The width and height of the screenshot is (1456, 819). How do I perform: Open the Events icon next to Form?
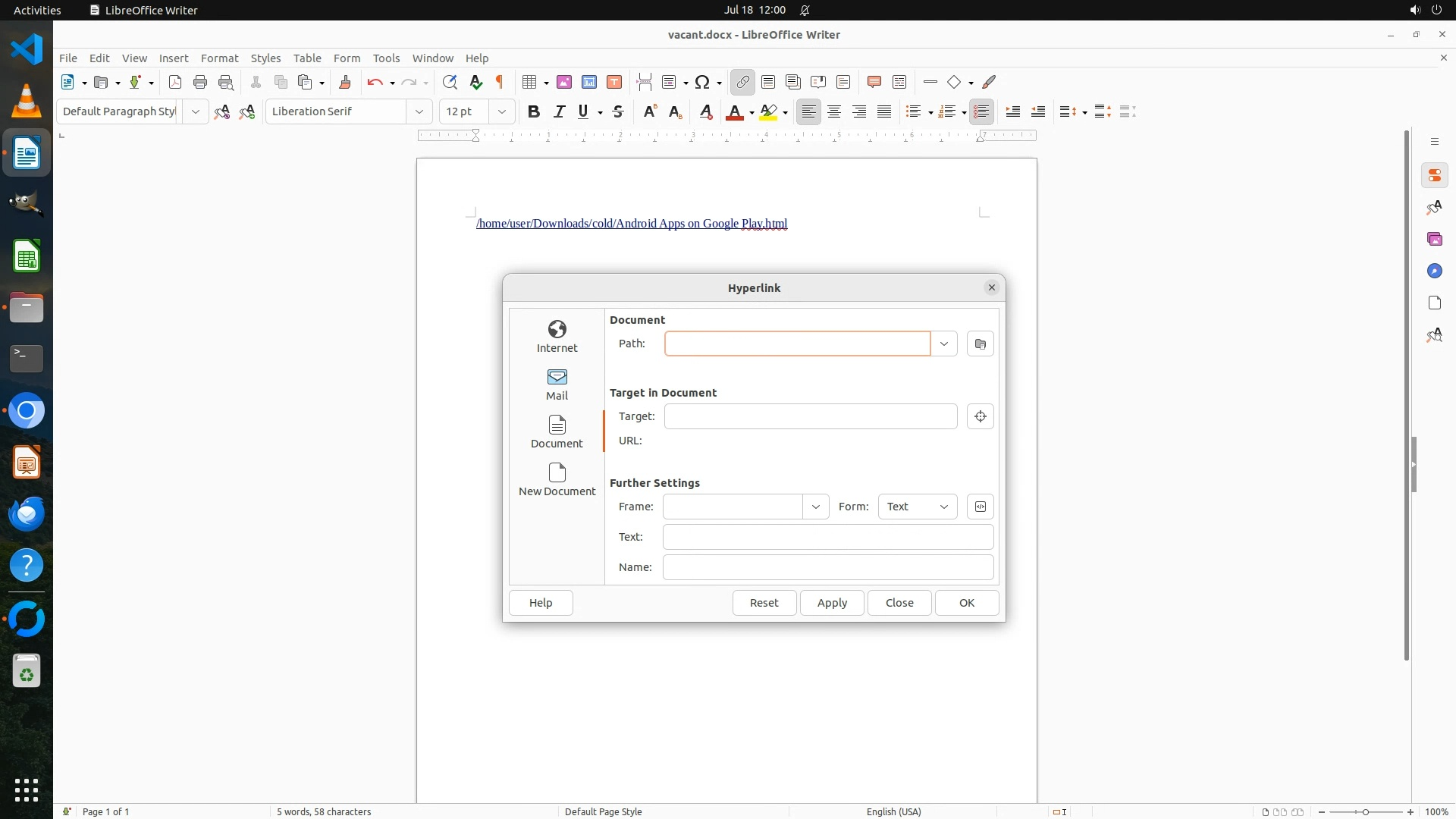pyautogui.click(x=980, y=507)
